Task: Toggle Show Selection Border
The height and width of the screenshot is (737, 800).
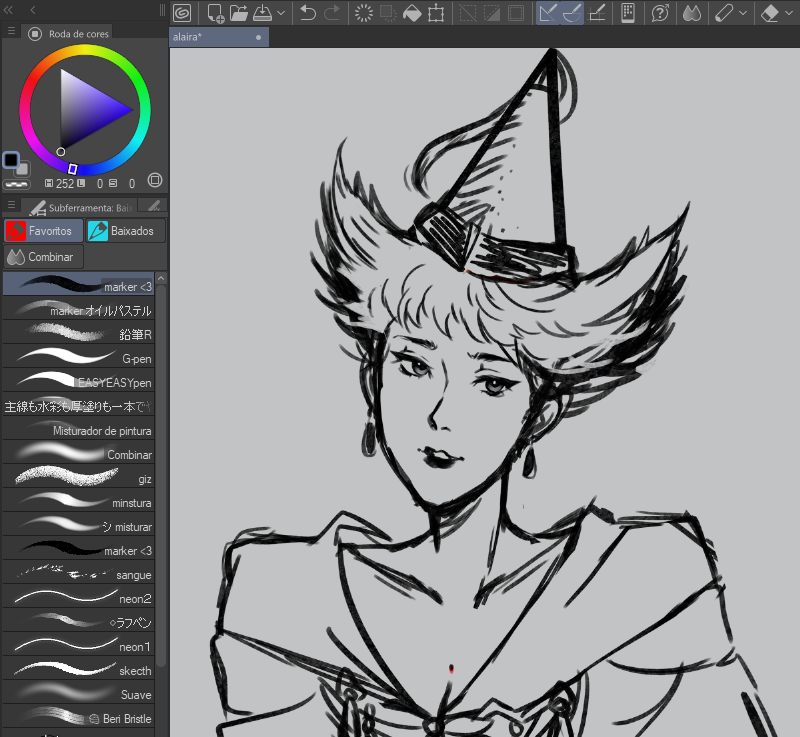Action: [516, 13]
